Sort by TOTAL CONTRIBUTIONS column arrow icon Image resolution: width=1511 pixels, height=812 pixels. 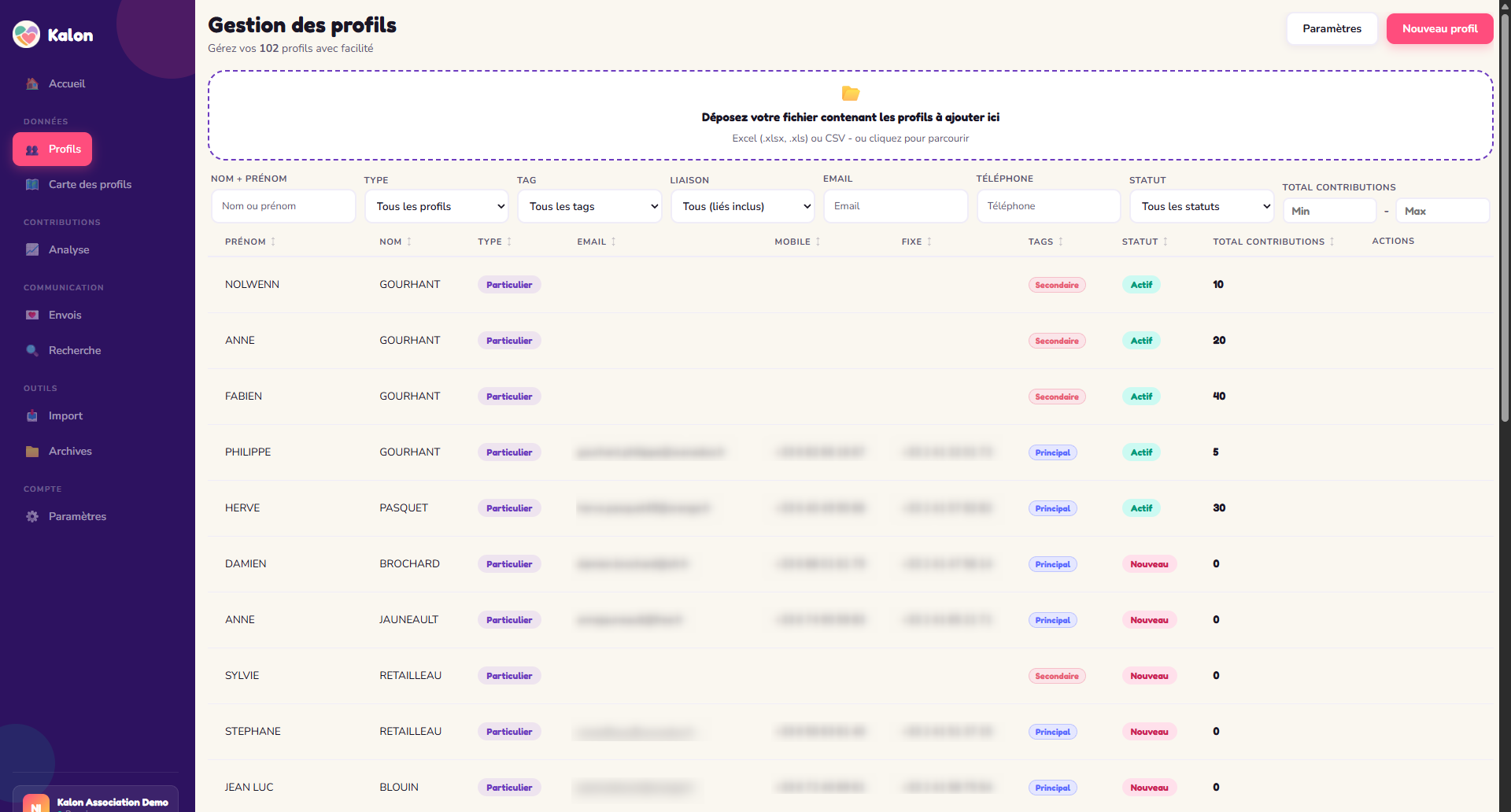(1332, 242)
